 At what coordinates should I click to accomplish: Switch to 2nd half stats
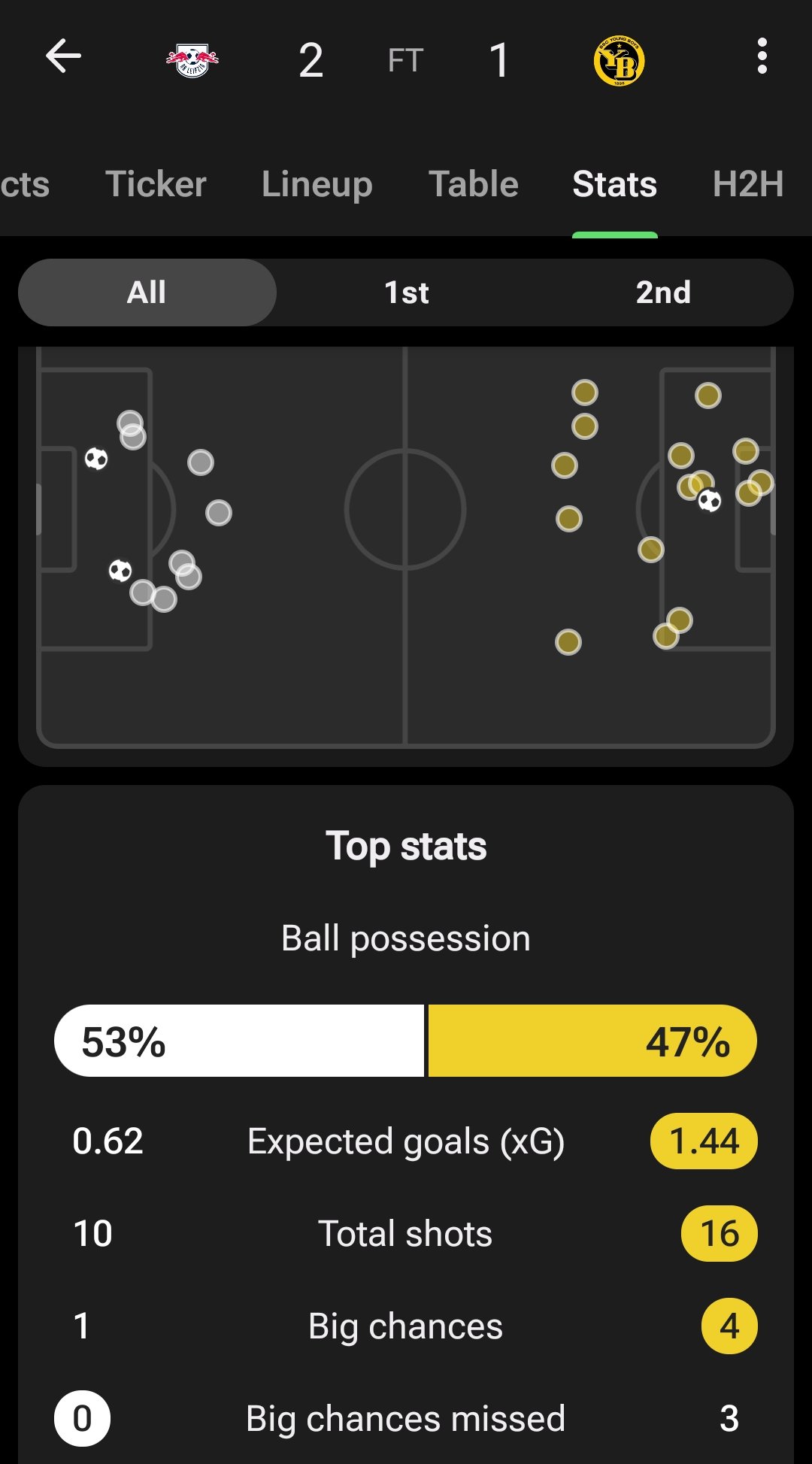[663, 292]
